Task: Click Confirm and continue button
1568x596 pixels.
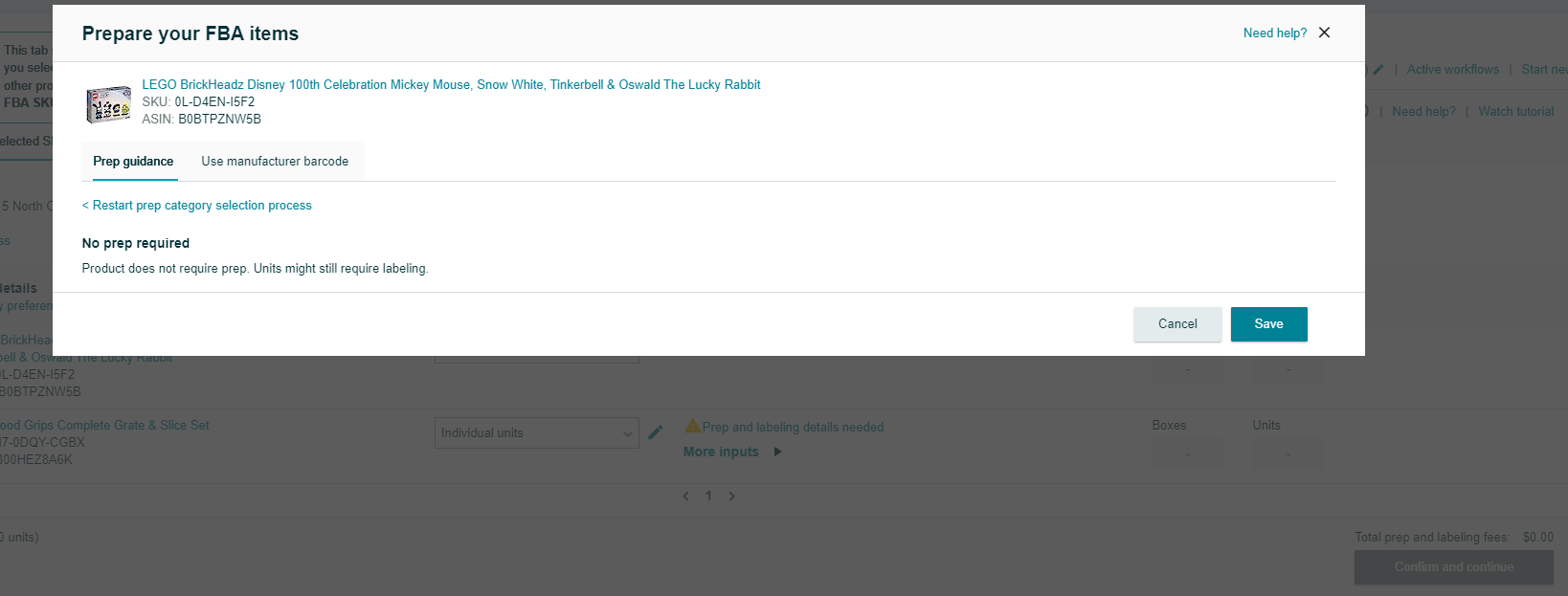Action: coord(1453,567)
